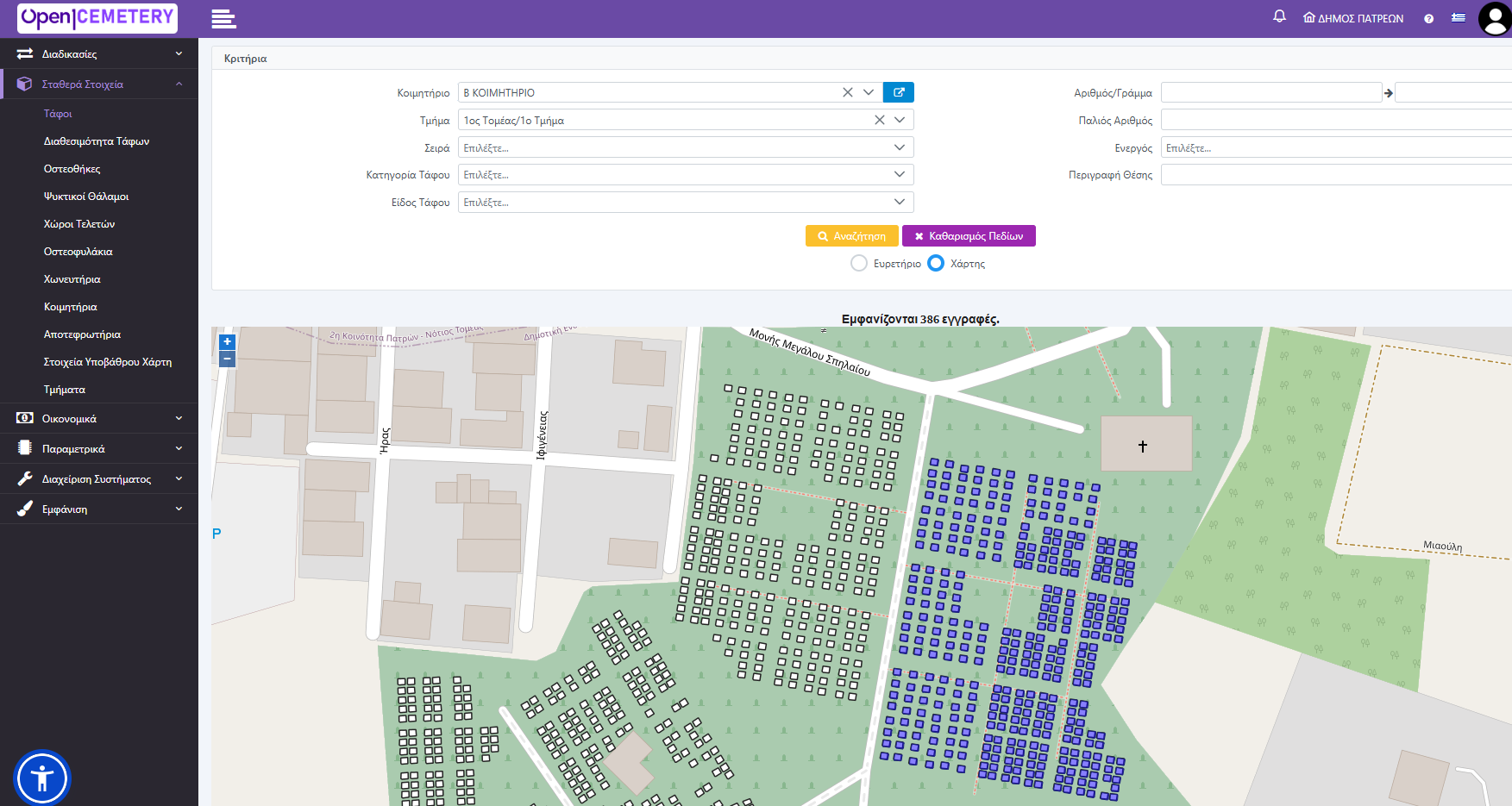Screen dimensions: 1512x806
Task: Clear the Κοιμητήριο selection with the X
Action: (x=848, y=92)
